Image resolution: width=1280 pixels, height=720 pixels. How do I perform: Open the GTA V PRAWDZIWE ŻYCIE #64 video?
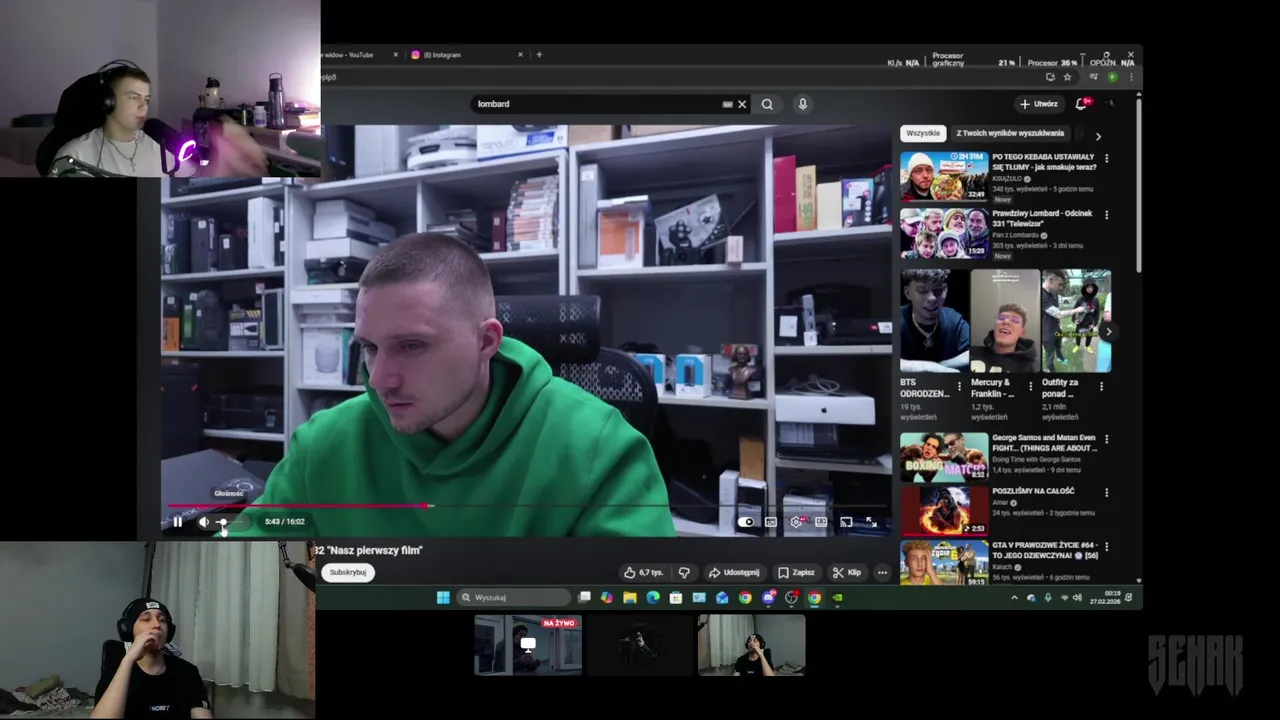tap(944, 563)
